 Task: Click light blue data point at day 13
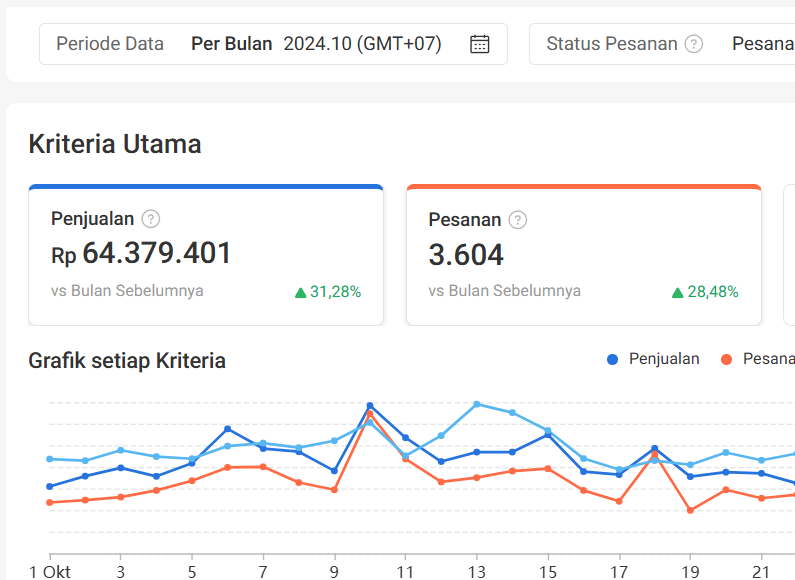[x=477, y=405]
